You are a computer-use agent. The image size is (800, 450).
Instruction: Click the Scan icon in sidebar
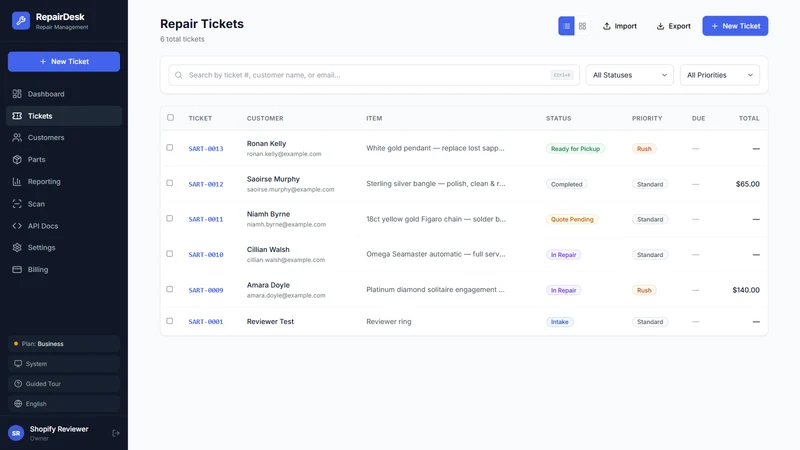click(17, 204)
